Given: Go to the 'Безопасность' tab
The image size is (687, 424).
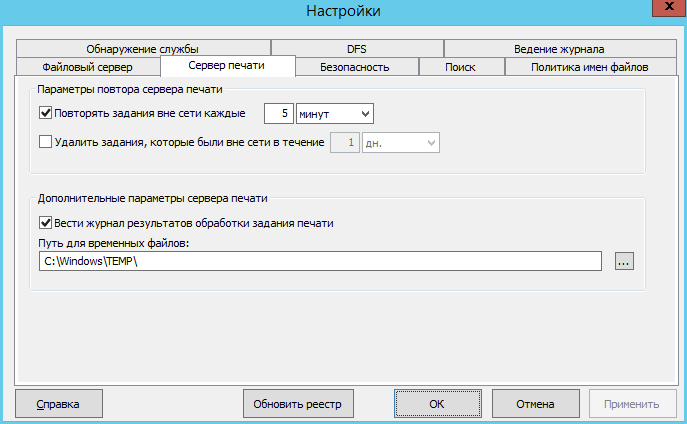Looking at the screenshot, I should click(x=354, y=67).
